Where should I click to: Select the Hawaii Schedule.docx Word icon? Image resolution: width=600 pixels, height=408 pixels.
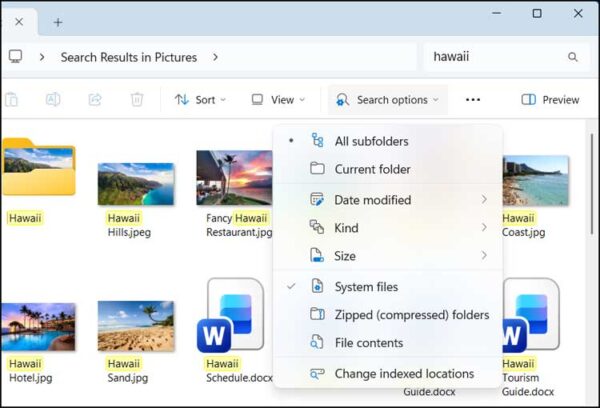(231, 315)
